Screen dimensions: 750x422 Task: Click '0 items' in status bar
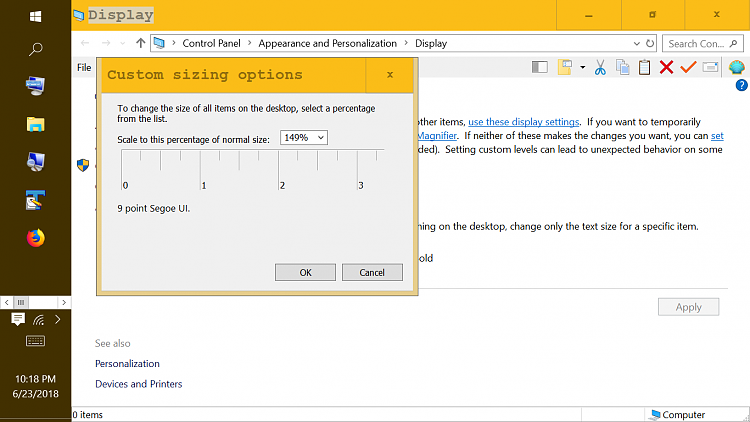click(x=88, y=415)
